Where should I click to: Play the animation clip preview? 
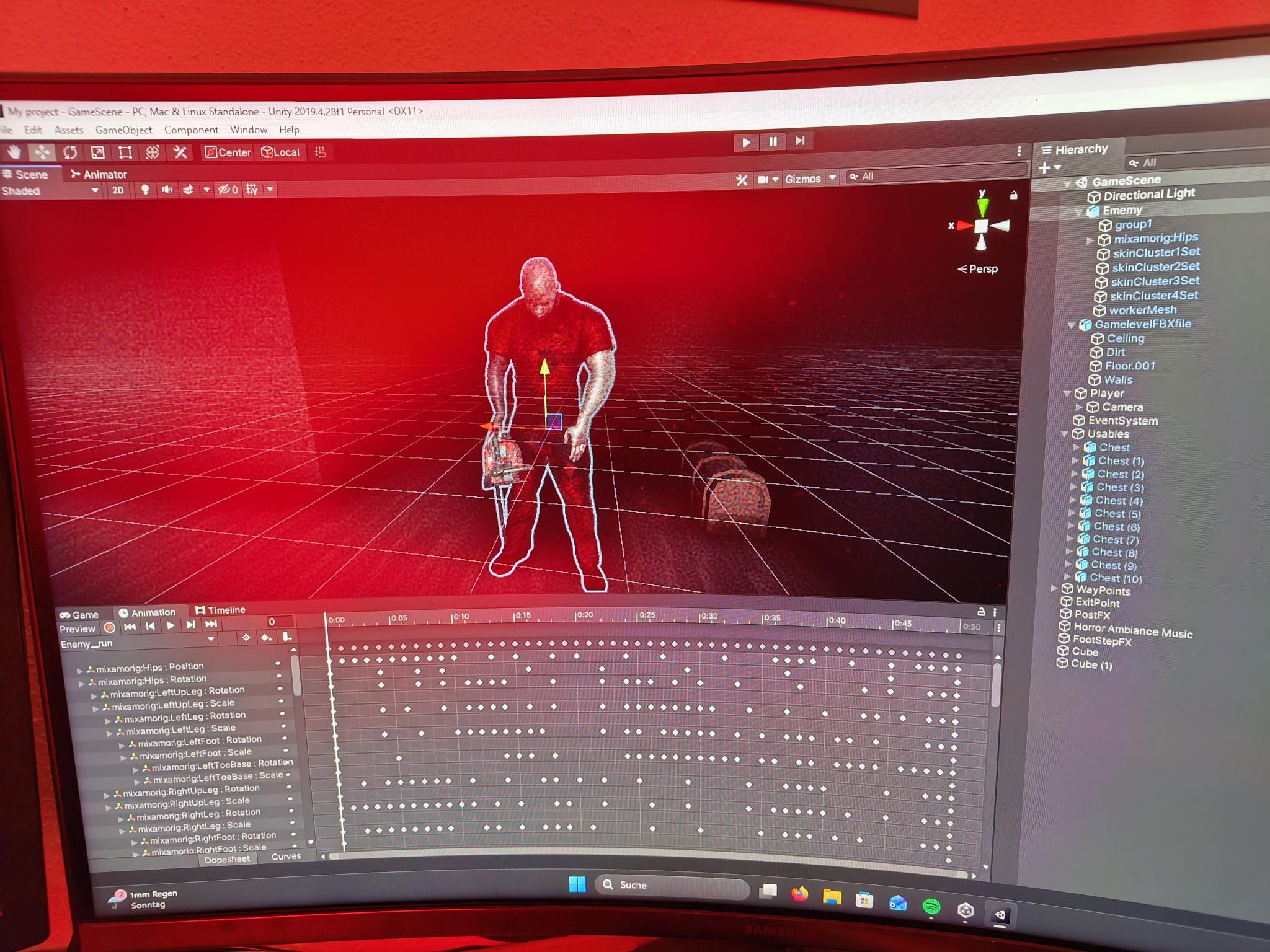(171, 625)
